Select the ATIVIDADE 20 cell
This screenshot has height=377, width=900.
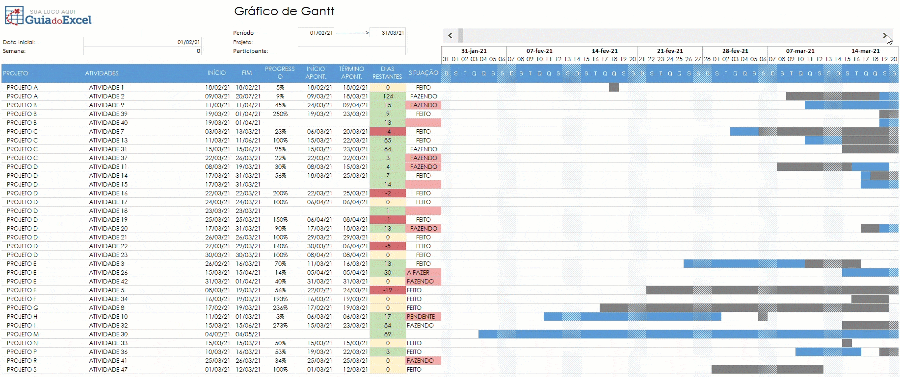coord(108,228)
